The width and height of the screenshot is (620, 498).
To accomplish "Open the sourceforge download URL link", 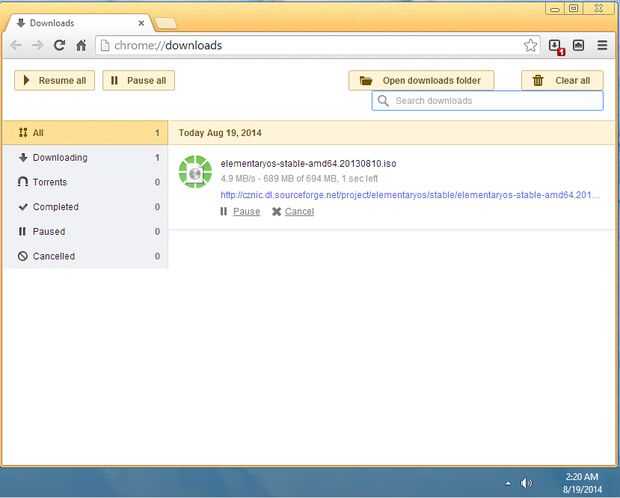I will point(410,195).
